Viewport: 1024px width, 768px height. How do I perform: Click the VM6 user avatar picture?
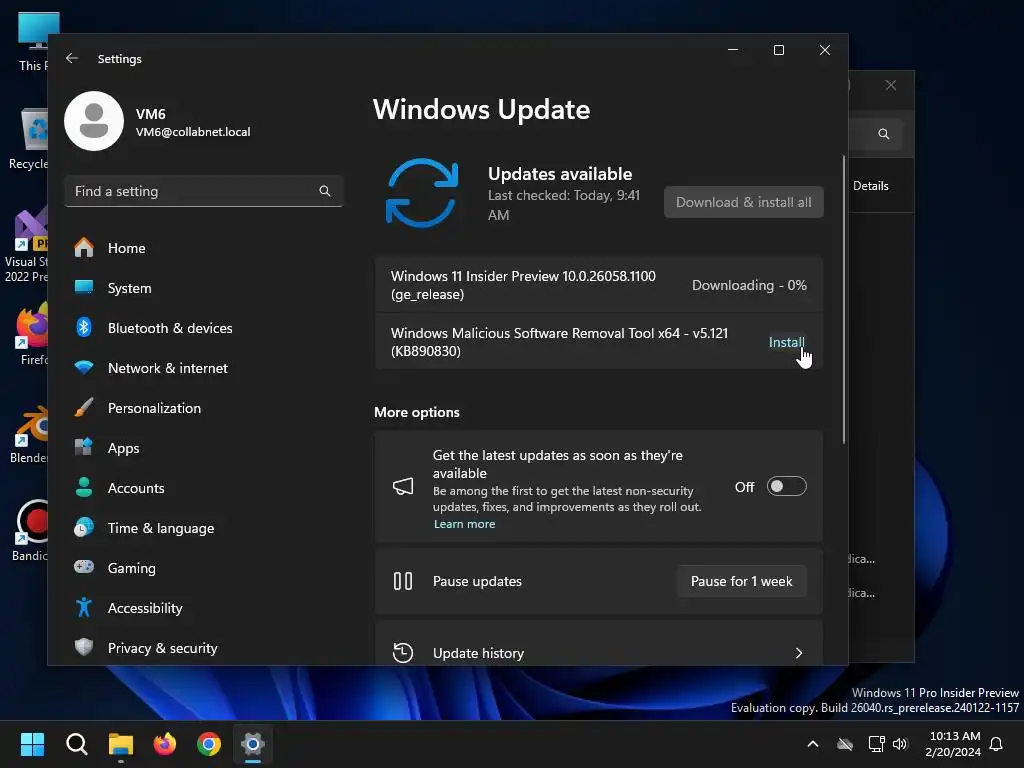point(94,121)
